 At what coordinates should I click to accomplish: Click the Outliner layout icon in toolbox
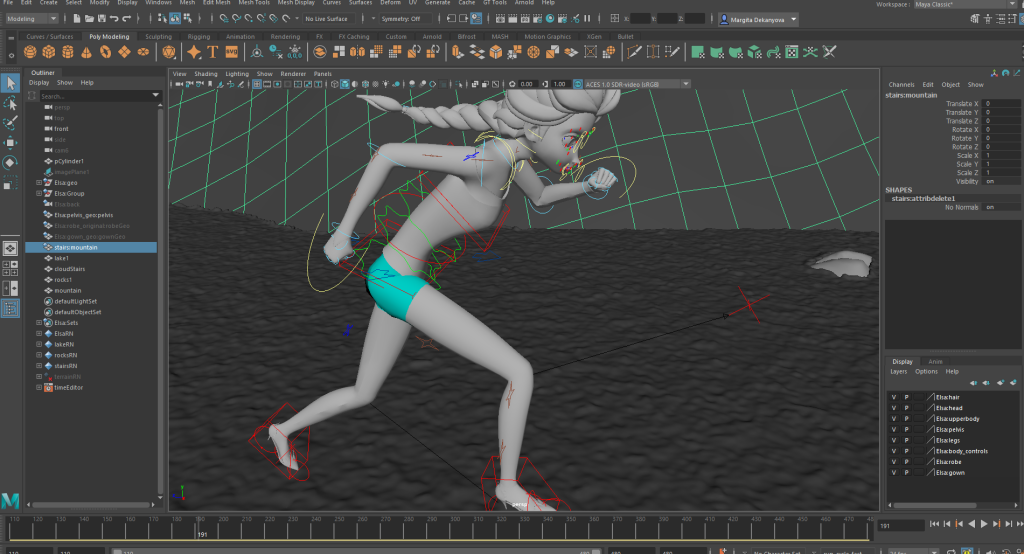(10, 308)
